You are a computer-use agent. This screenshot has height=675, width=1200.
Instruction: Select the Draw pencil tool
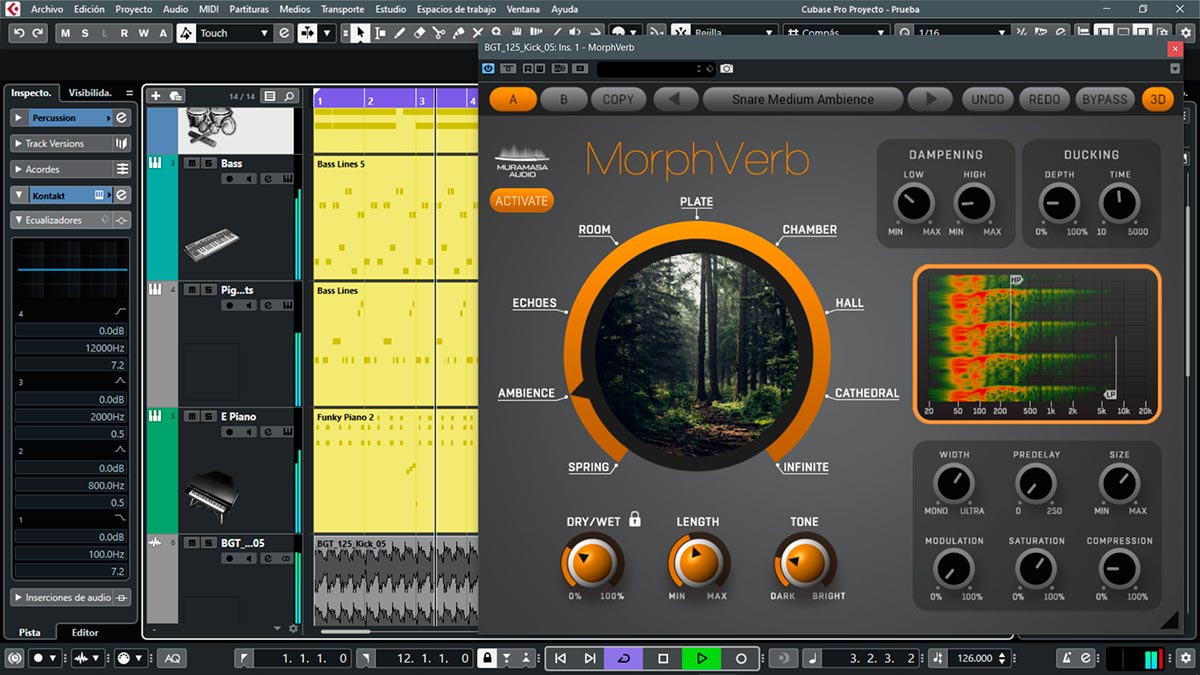coord(400,33)
